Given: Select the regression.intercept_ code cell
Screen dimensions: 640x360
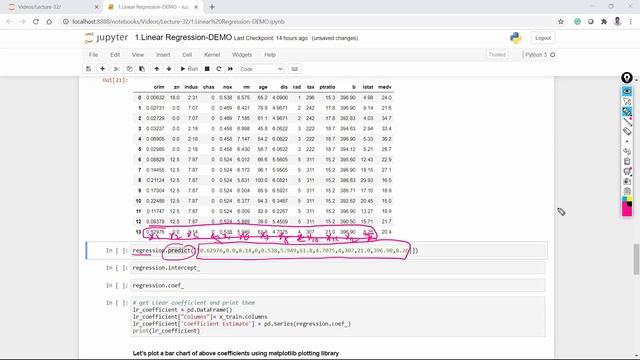Looking at the screenshot, I should pyautogui.click(x=338, y=268).
